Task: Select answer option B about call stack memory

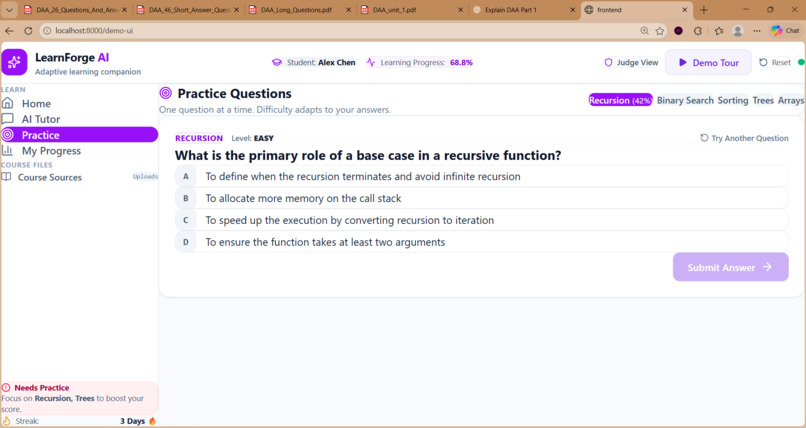Action: (481, 198)
